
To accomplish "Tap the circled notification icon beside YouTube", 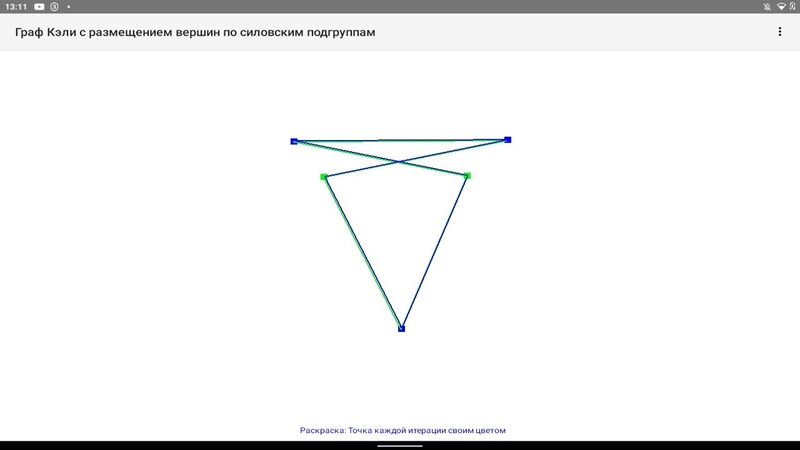I will 54,7.
